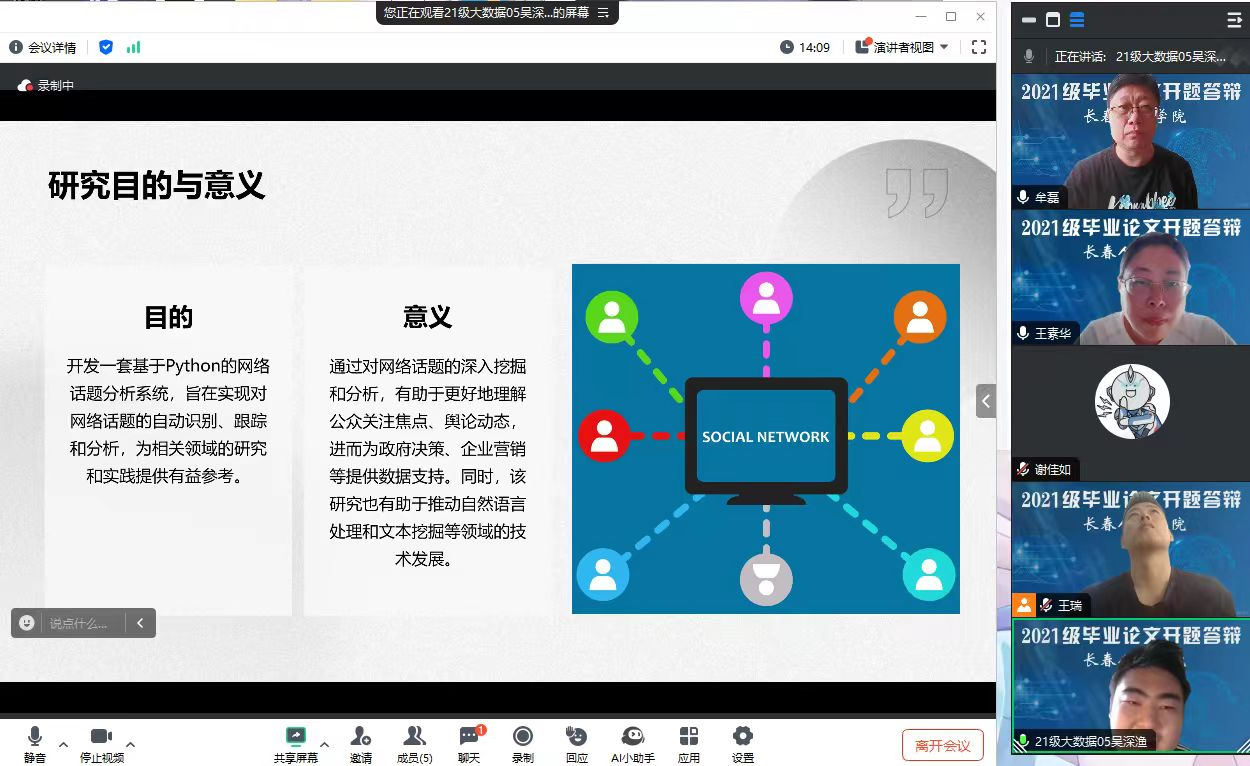Click 谢佳如's muted microphone icon
Image resolution: width=1250 pixels, height=766 pixels.
1024,469
